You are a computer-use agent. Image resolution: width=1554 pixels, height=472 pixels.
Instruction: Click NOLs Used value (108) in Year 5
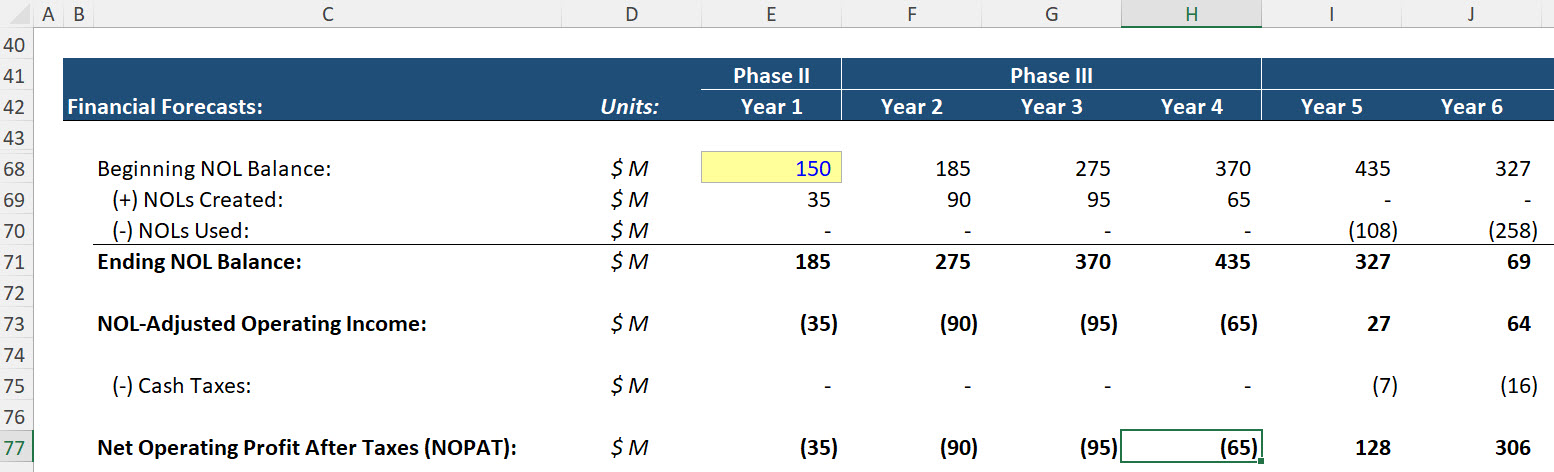(1372, 231)
